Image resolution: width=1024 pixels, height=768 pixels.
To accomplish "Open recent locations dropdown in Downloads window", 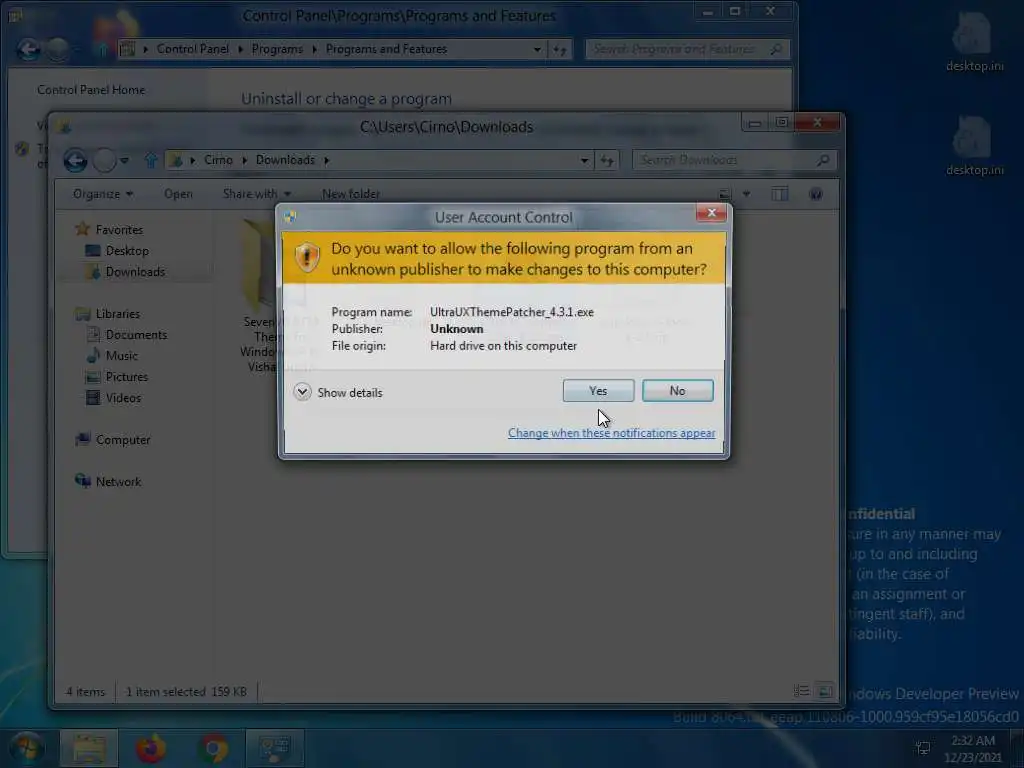I will 124,160.
